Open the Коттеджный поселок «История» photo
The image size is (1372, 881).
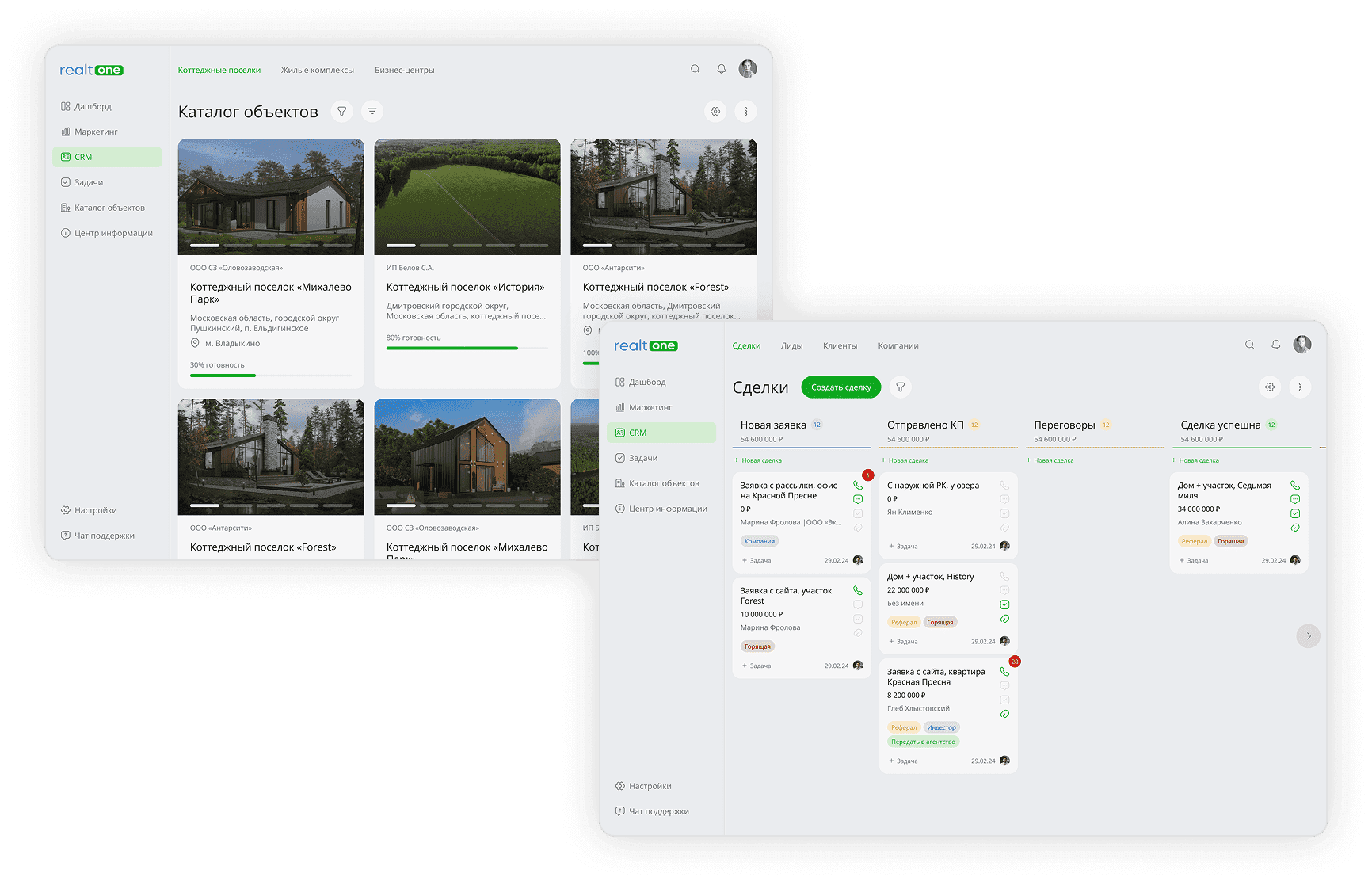click(467, 196)
